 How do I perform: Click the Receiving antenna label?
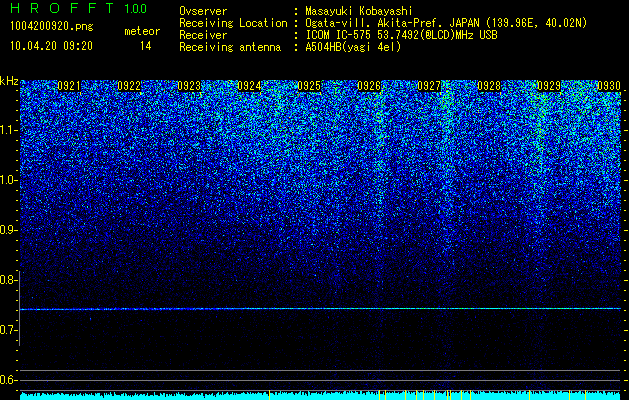click(230, 47)
